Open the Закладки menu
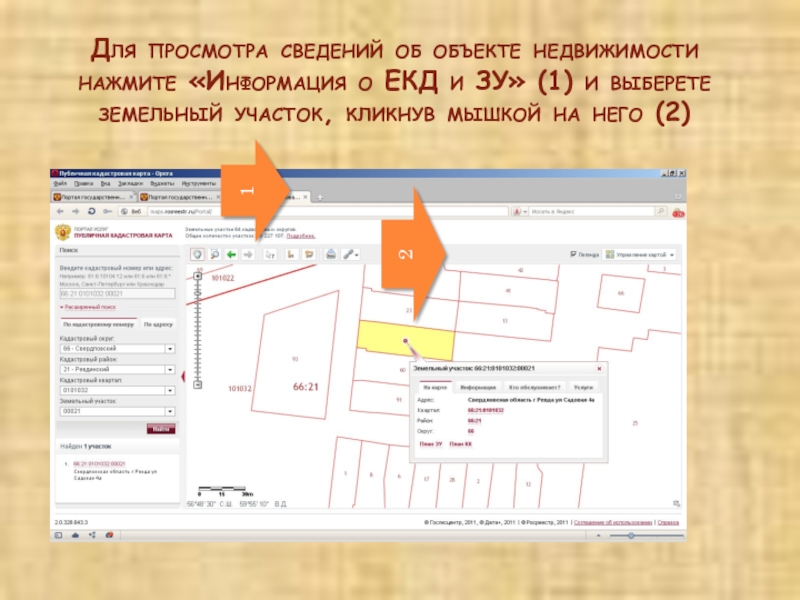 click(131, 183)
